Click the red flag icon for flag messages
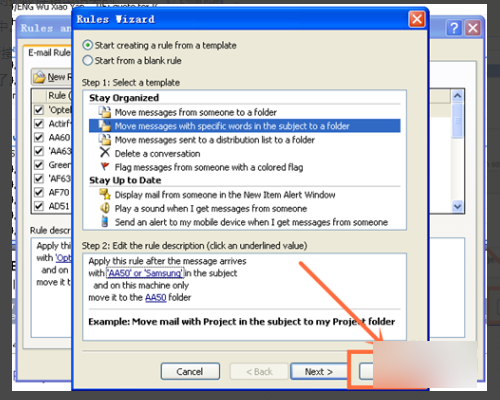 pyautogui.click(x=105, y=166)
